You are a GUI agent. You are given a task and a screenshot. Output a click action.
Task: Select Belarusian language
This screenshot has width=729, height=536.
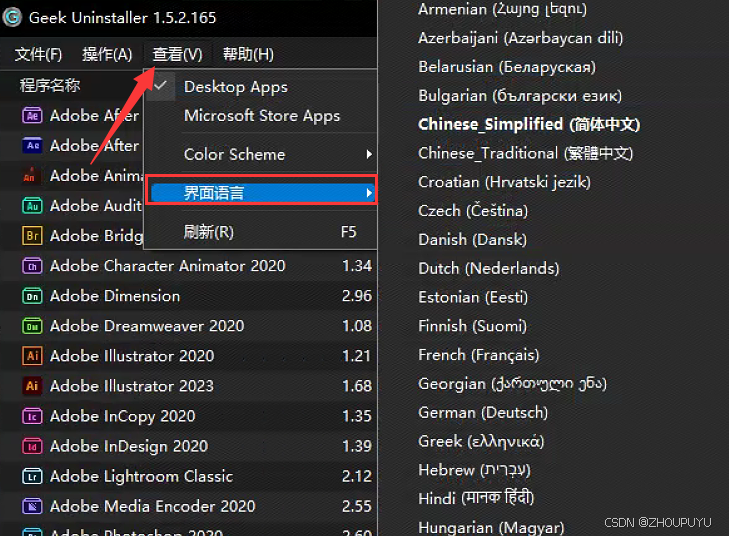click(x=507, y=67)
